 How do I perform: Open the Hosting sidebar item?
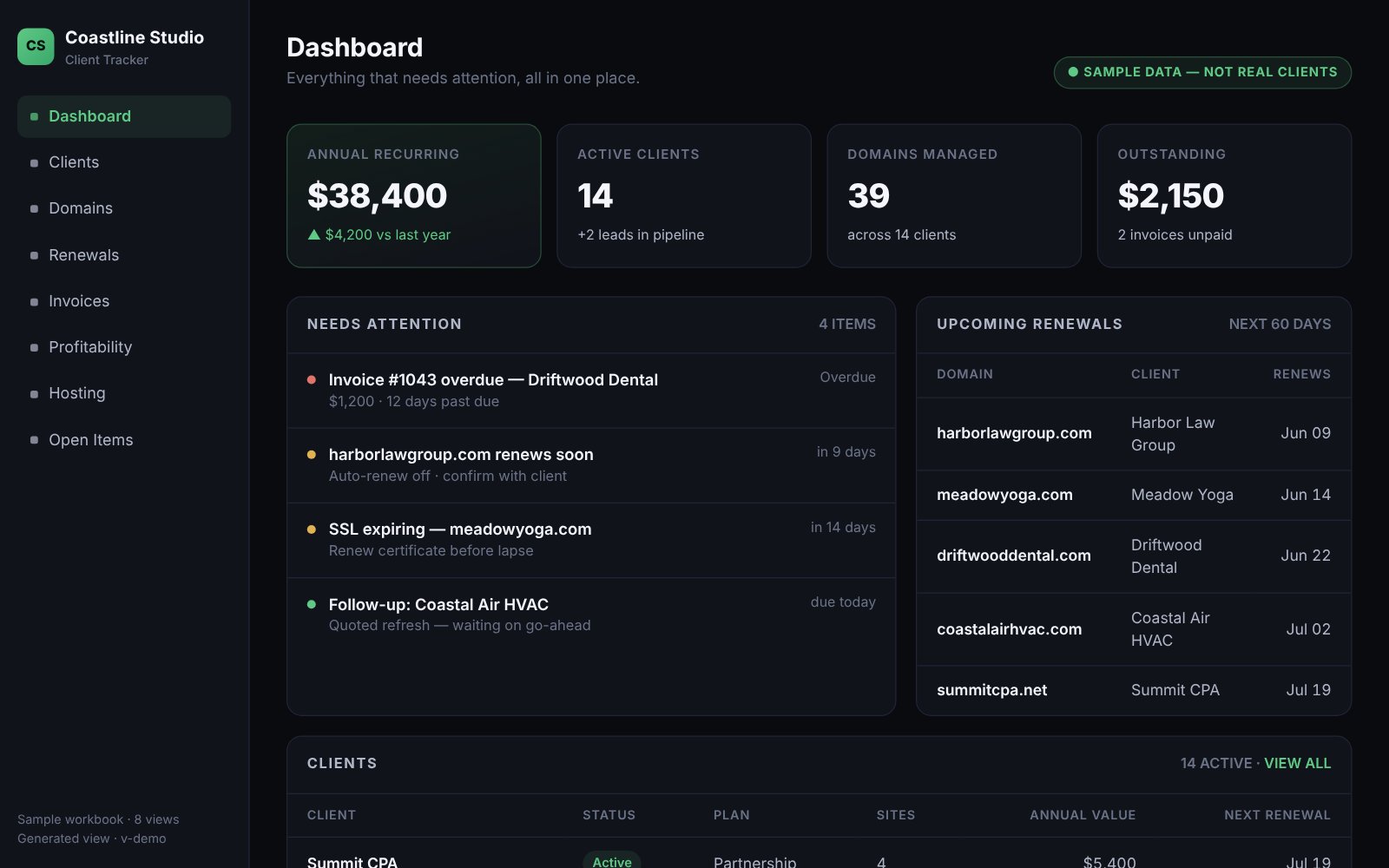tap(124, 393)
